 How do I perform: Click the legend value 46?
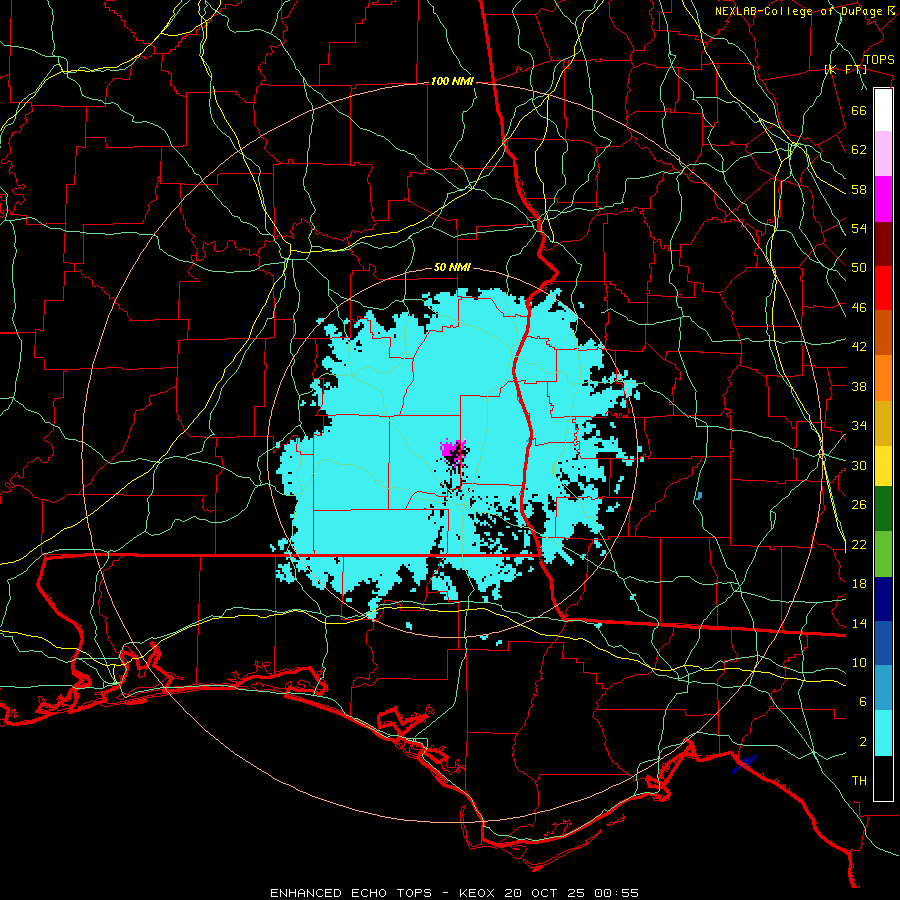point(859,308)
